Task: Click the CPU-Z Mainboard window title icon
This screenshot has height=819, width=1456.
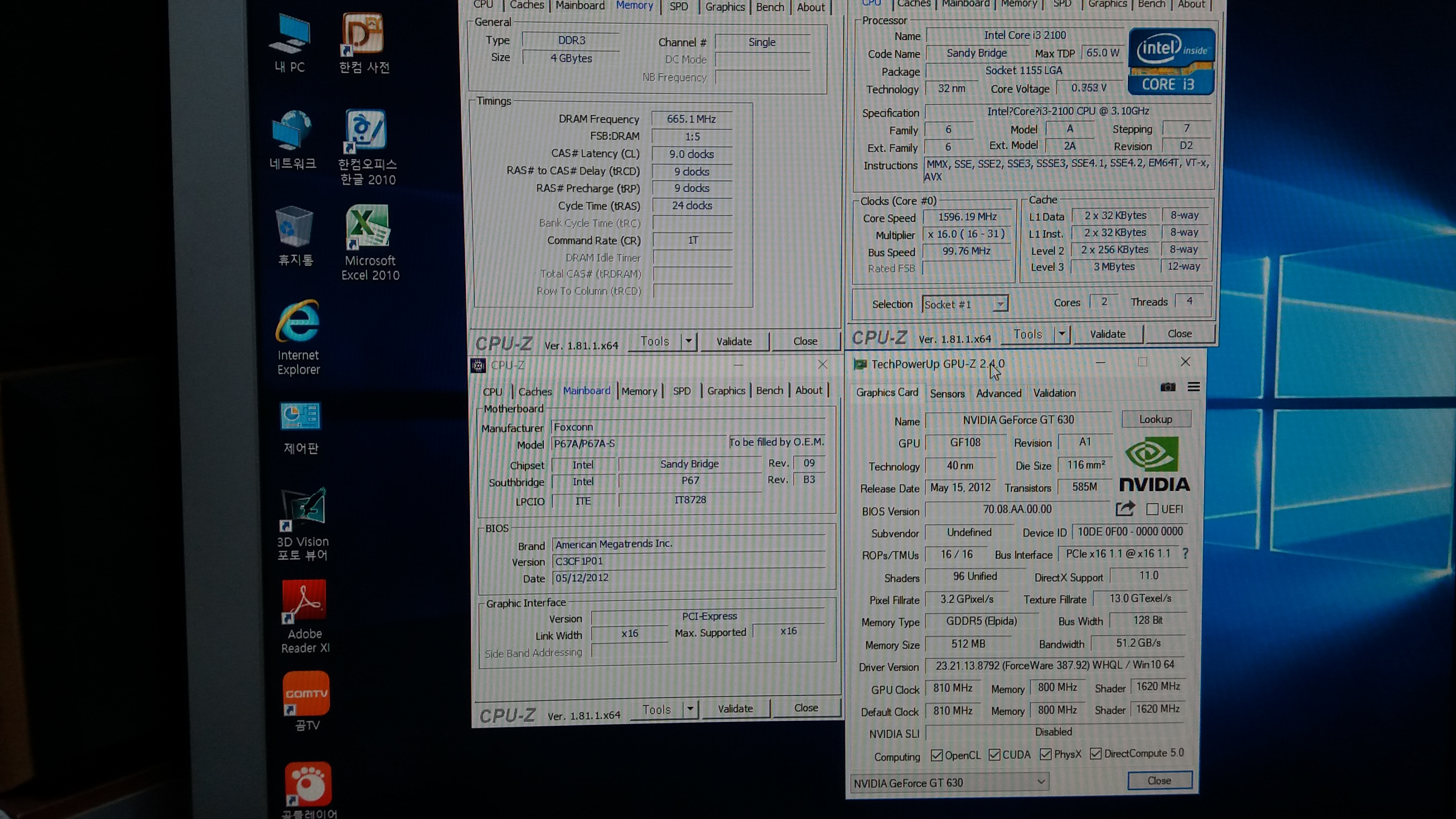Action: [478, 365]
